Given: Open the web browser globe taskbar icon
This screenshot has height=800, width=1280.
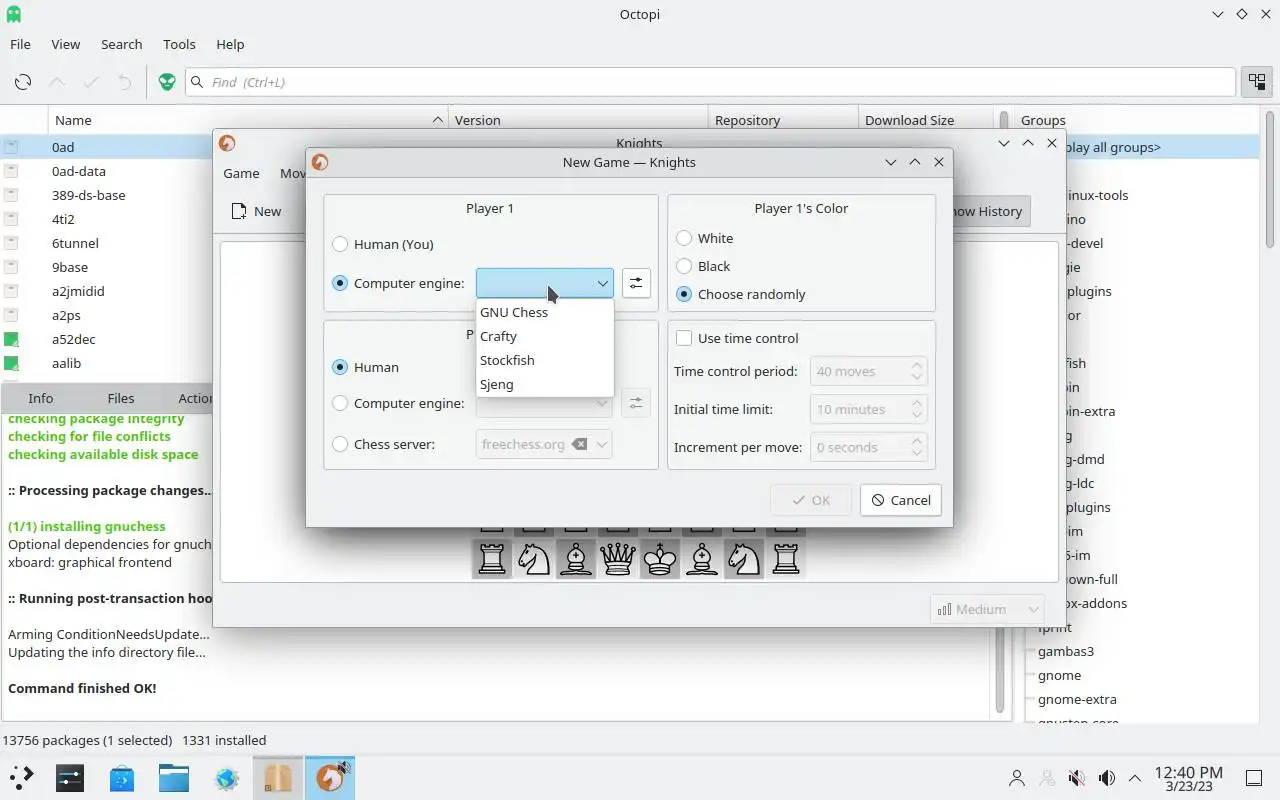Looking at the screenshot, I should [227, 778].
